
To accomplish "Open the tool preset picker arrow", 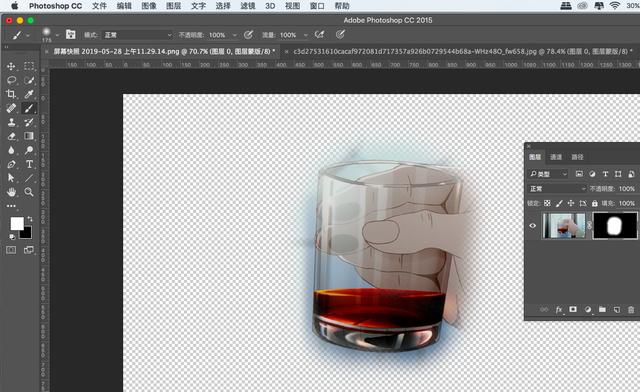I will [x=27, y=36].
